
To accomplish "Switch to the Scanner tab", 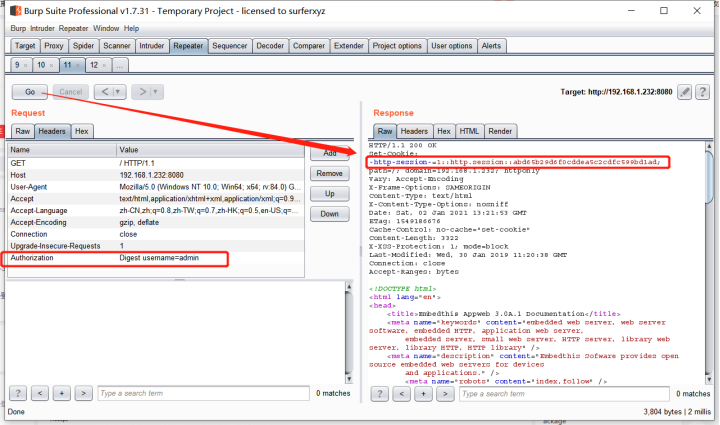I will click(x=117, y=46).
